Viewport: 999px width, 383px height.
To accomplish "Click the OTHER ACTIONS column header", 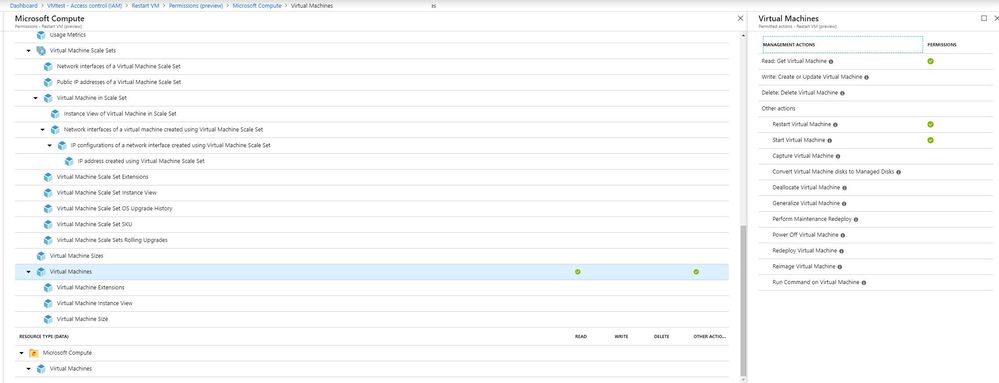I will tap(710, 336).
